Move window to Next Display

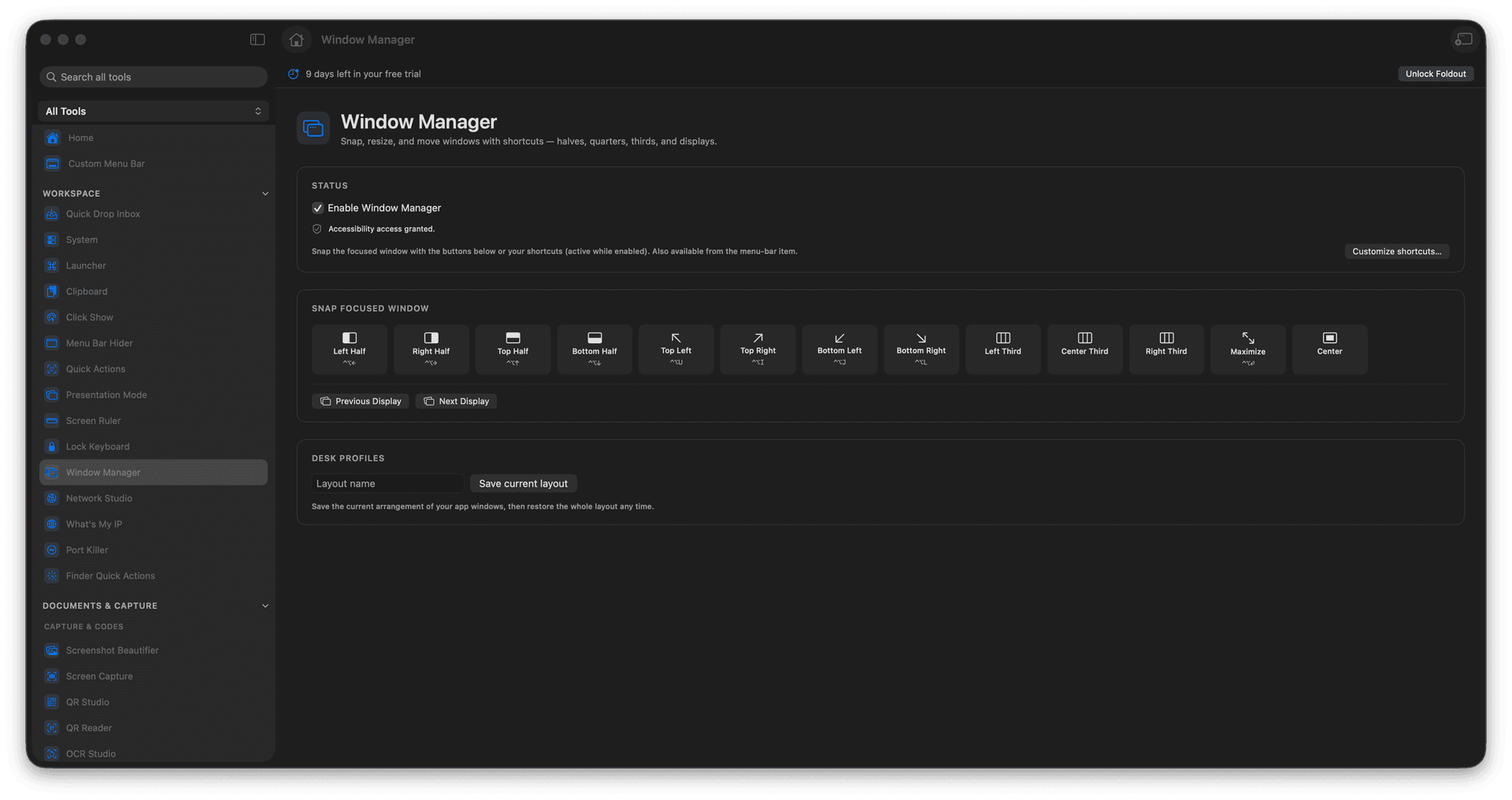click(456, 402)
